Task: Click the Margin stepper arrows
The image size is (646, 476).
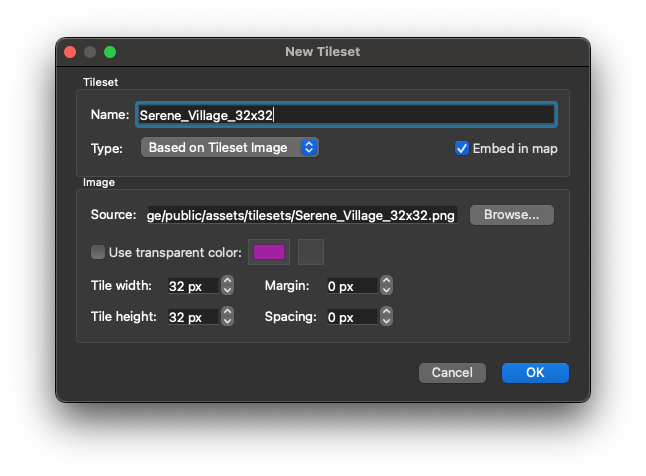Action: pyautogui.click(x=387, y=286)
